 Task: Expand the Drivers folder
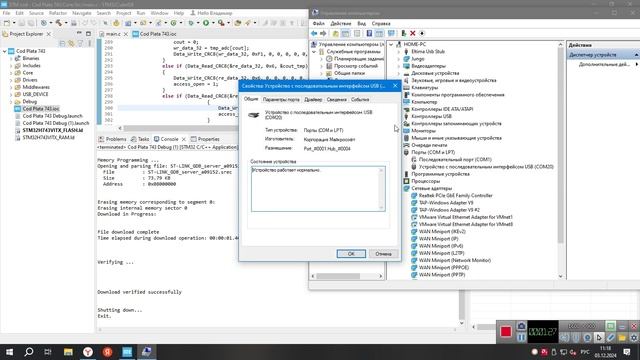tap(11, 80)
